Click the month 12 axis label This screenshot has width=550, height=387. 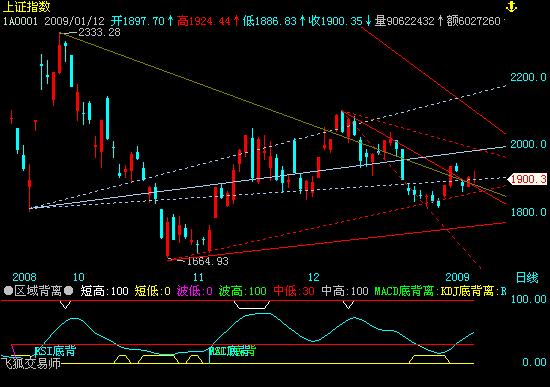click(314, 277)
